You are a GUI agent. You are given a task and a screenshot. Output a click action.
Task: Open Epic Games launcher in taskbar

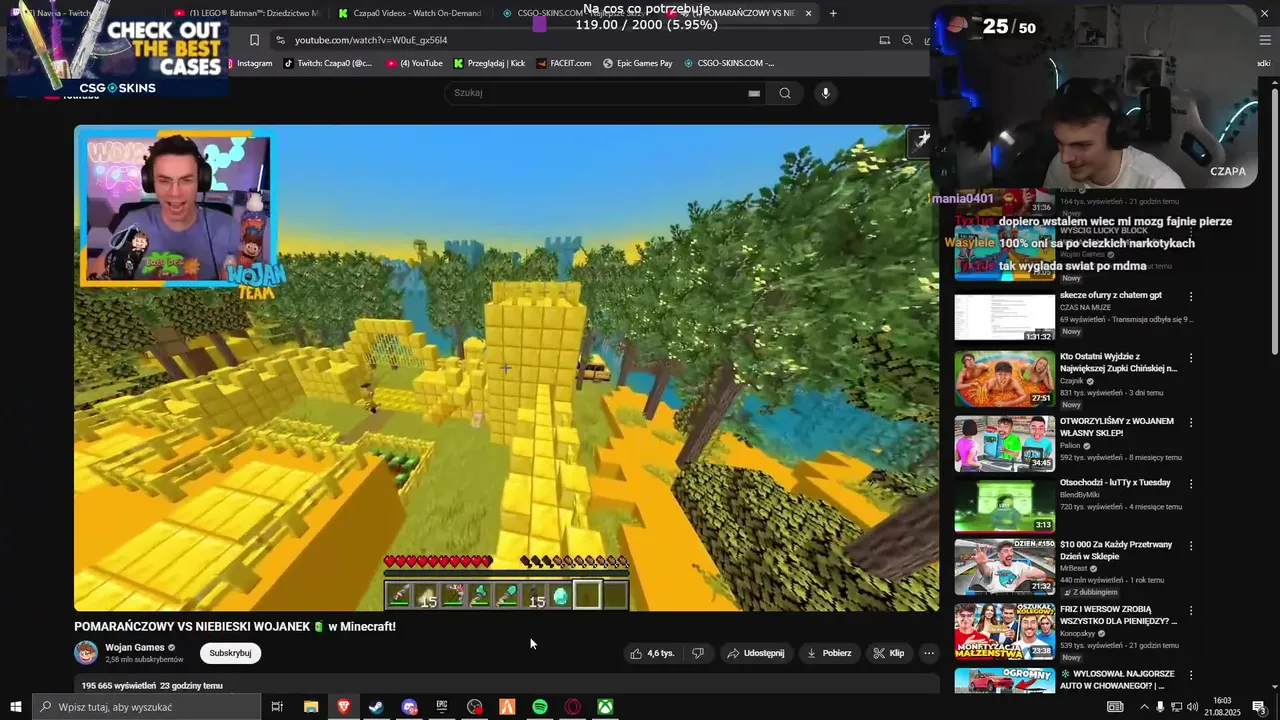442,707
